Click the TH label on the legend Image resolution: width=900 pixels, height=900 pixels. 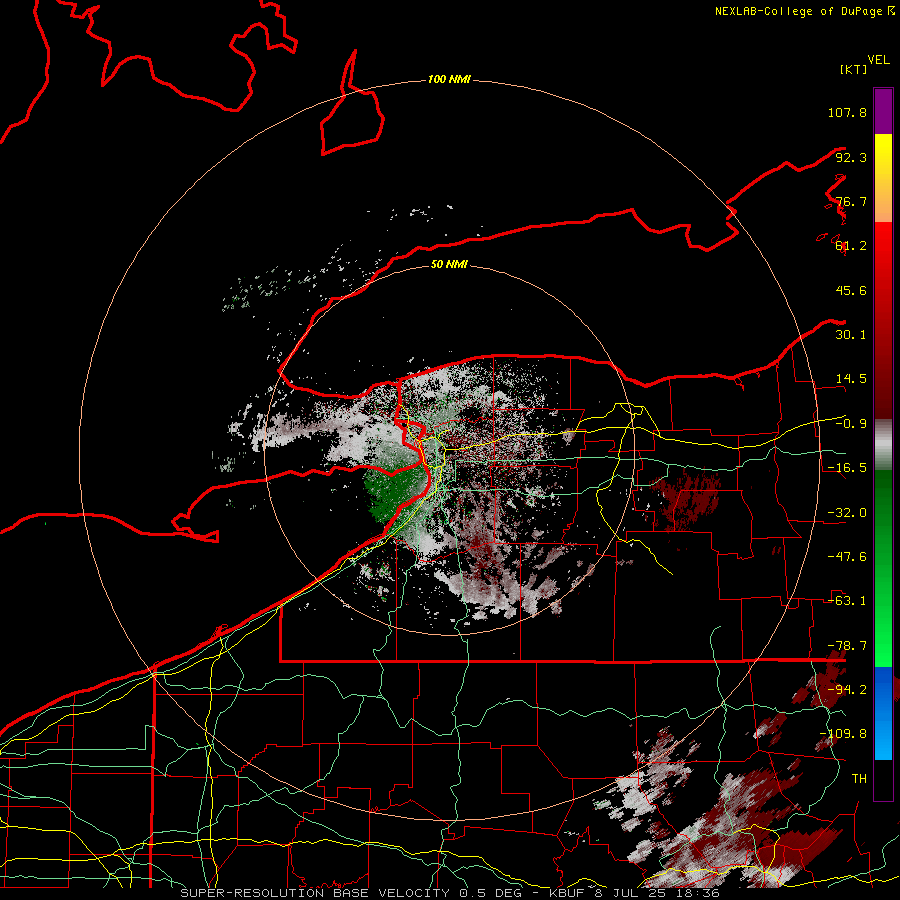click(859, 779)
